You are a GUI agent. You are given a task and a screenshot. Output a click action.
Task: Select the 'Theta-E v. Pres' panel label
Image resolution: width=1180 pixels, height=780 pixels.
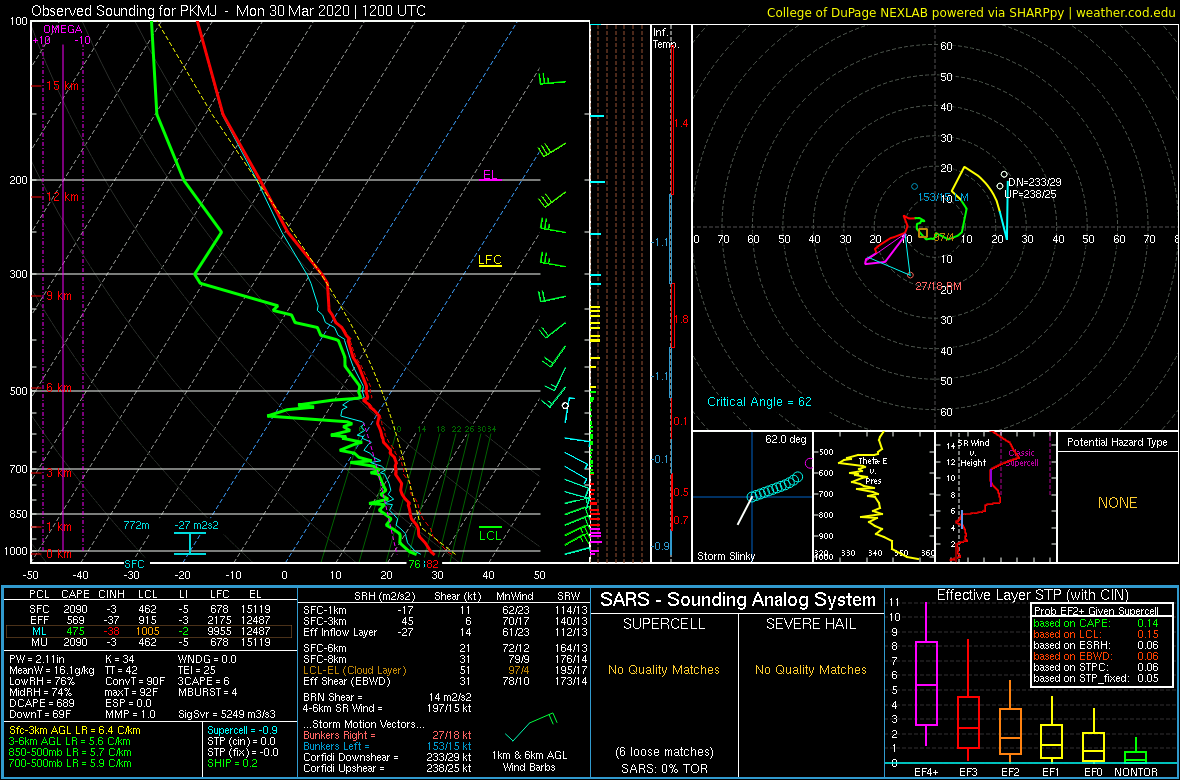[874, 471]
